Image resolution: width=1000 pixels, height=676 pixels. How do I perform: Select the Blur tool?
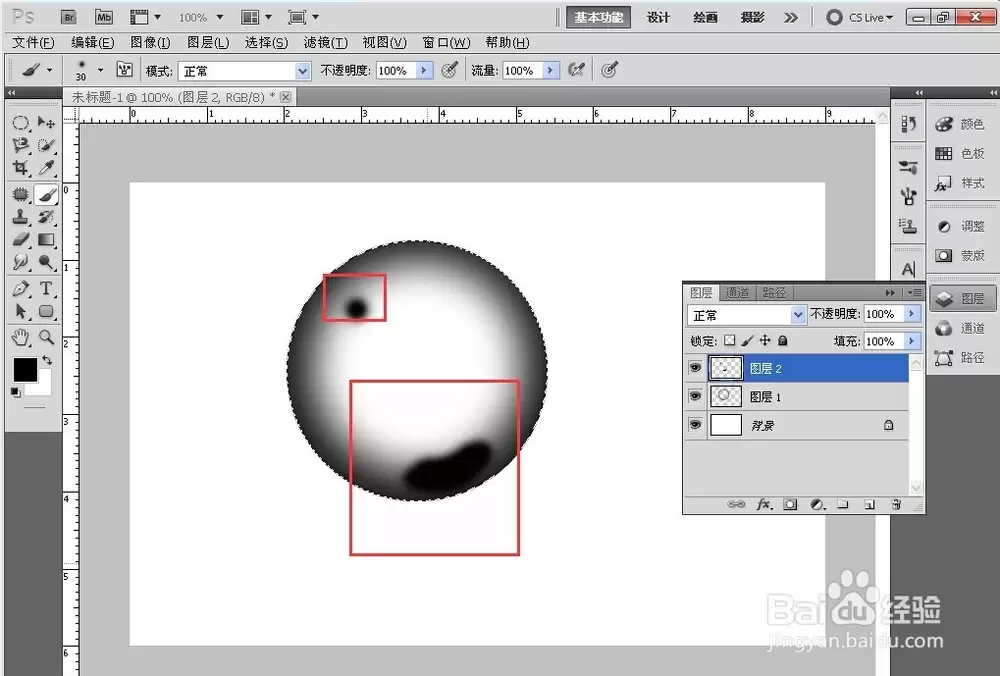point(20,262)
